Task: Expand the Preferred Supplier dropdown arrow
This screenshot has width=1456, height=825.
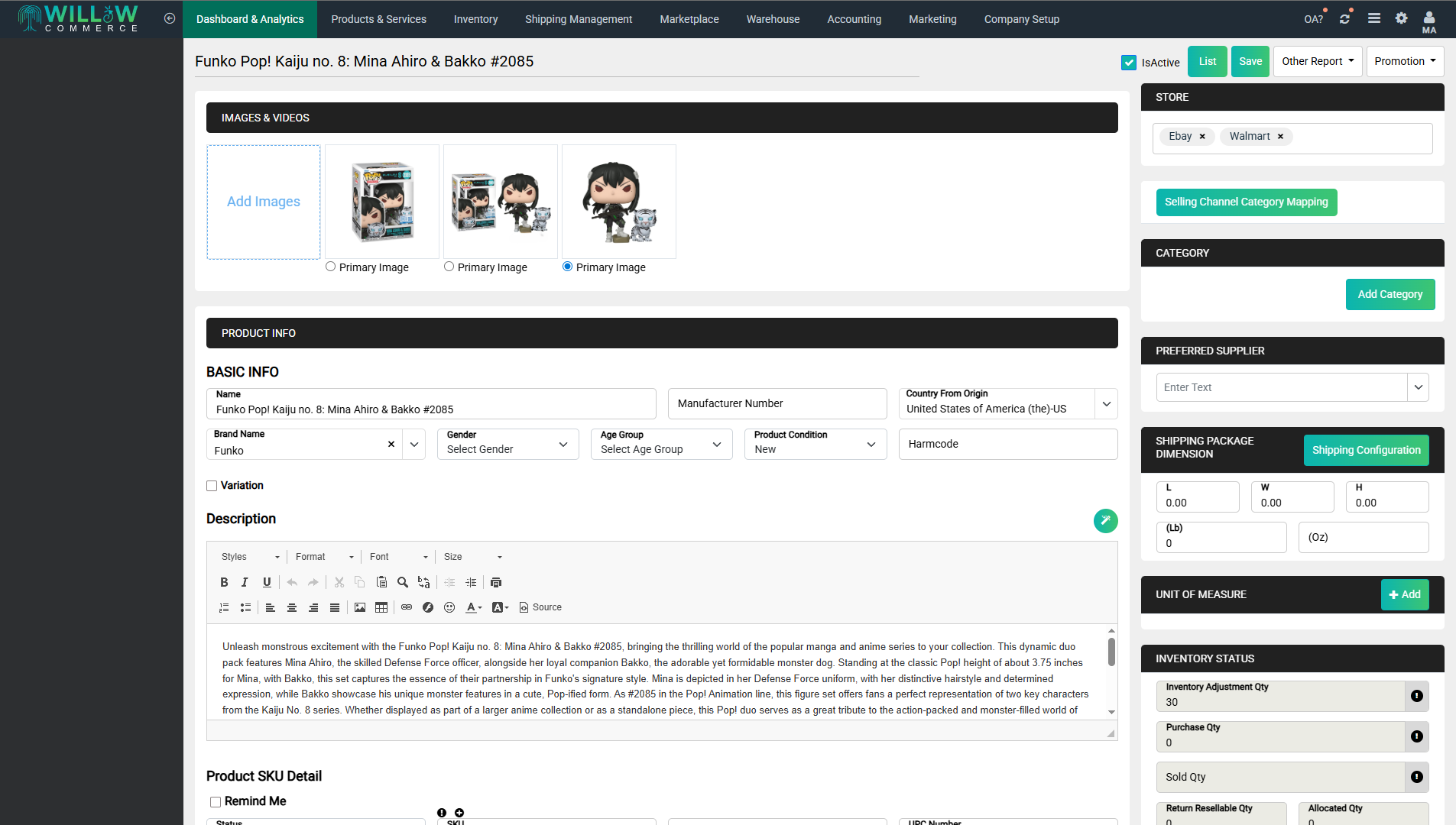Action: click(1419, 387)
